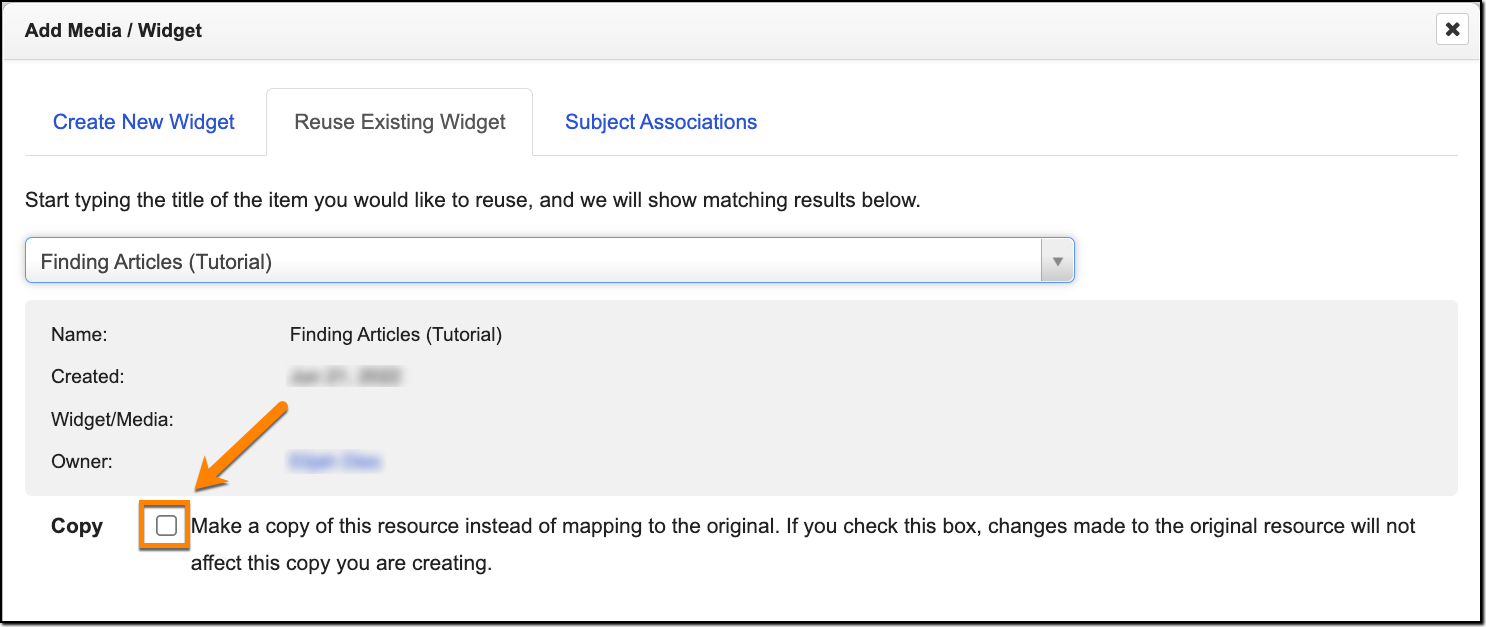The image size is (1486, 627).
Task: Click the Finding Articles (Tutorial) combo box field
Action: coord(530,261)
